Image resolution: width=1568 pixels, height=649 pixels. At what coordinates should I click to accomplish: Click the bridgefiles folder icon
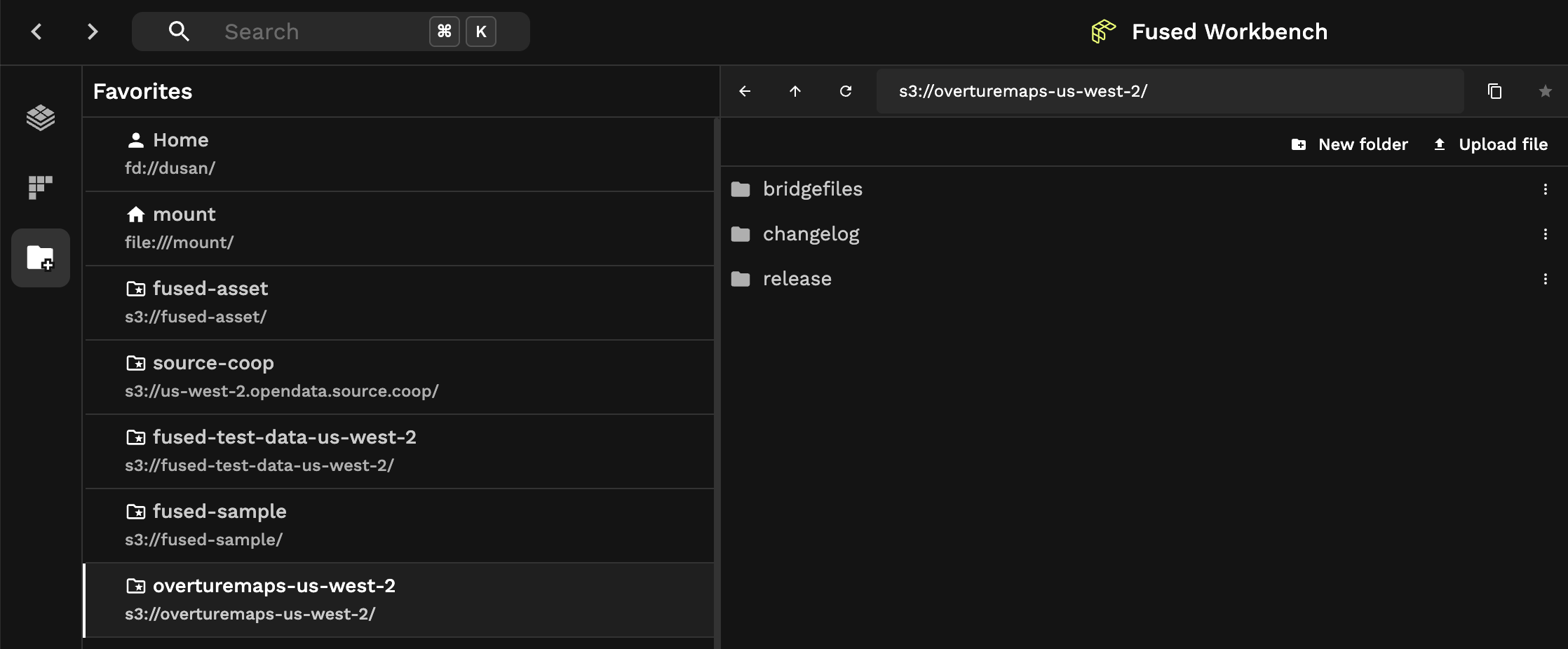click(741, 189)
